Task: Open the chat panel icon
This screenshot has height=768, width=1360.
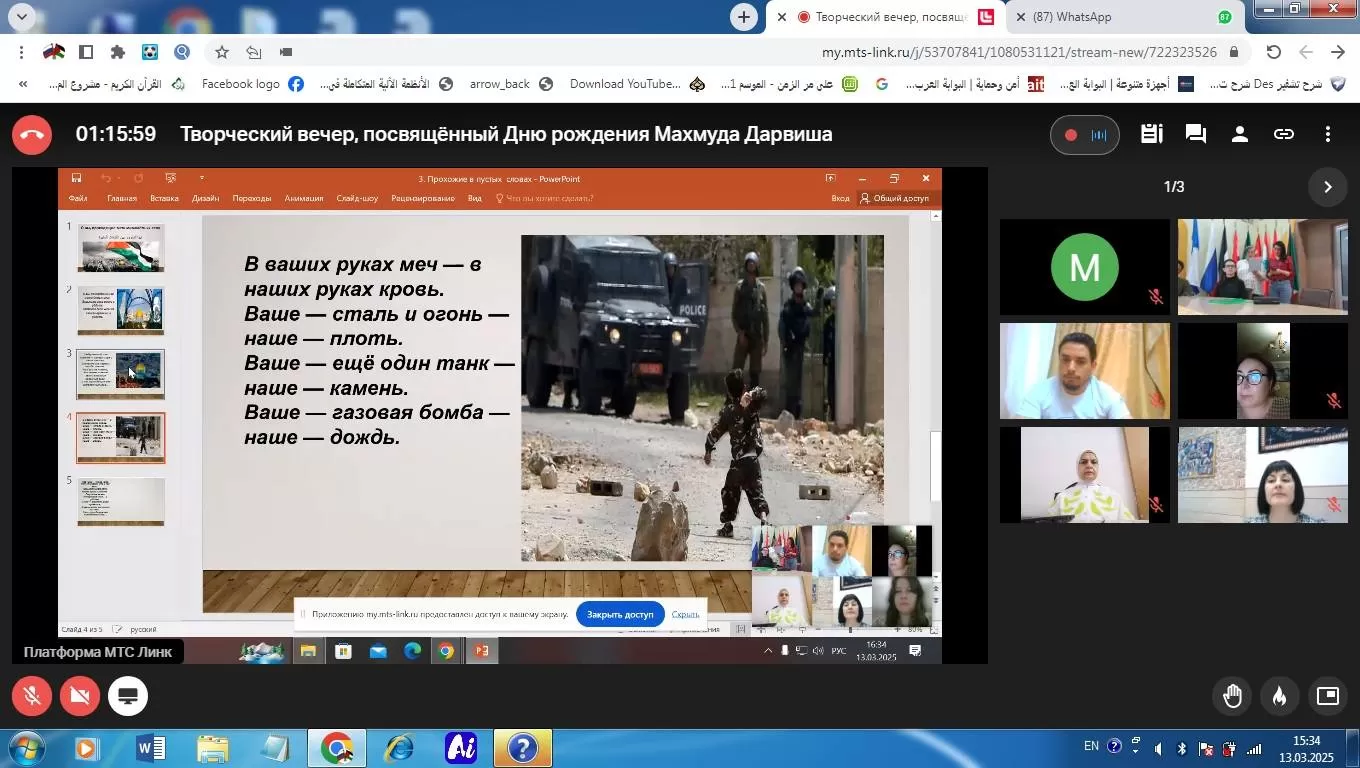Action: [x=1195, y=134]
